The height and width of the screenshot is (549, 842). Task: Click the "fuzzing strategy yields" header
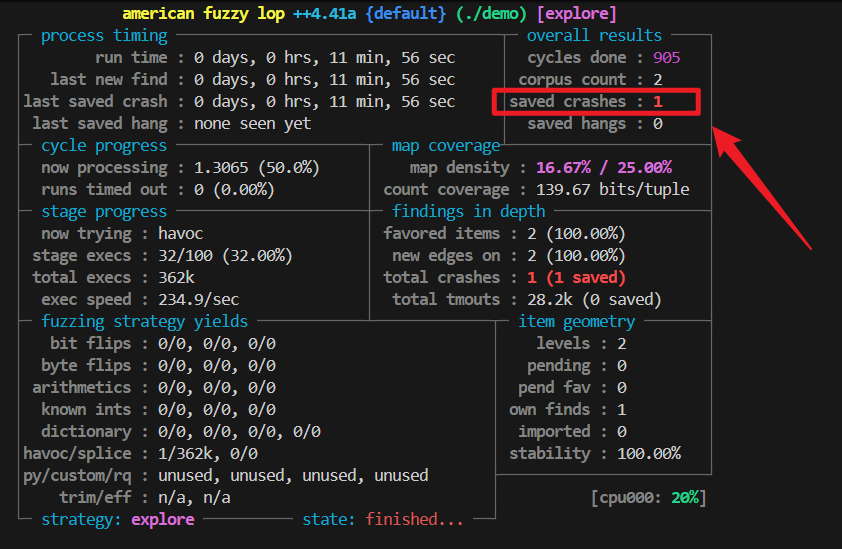[x=144, y=322]
